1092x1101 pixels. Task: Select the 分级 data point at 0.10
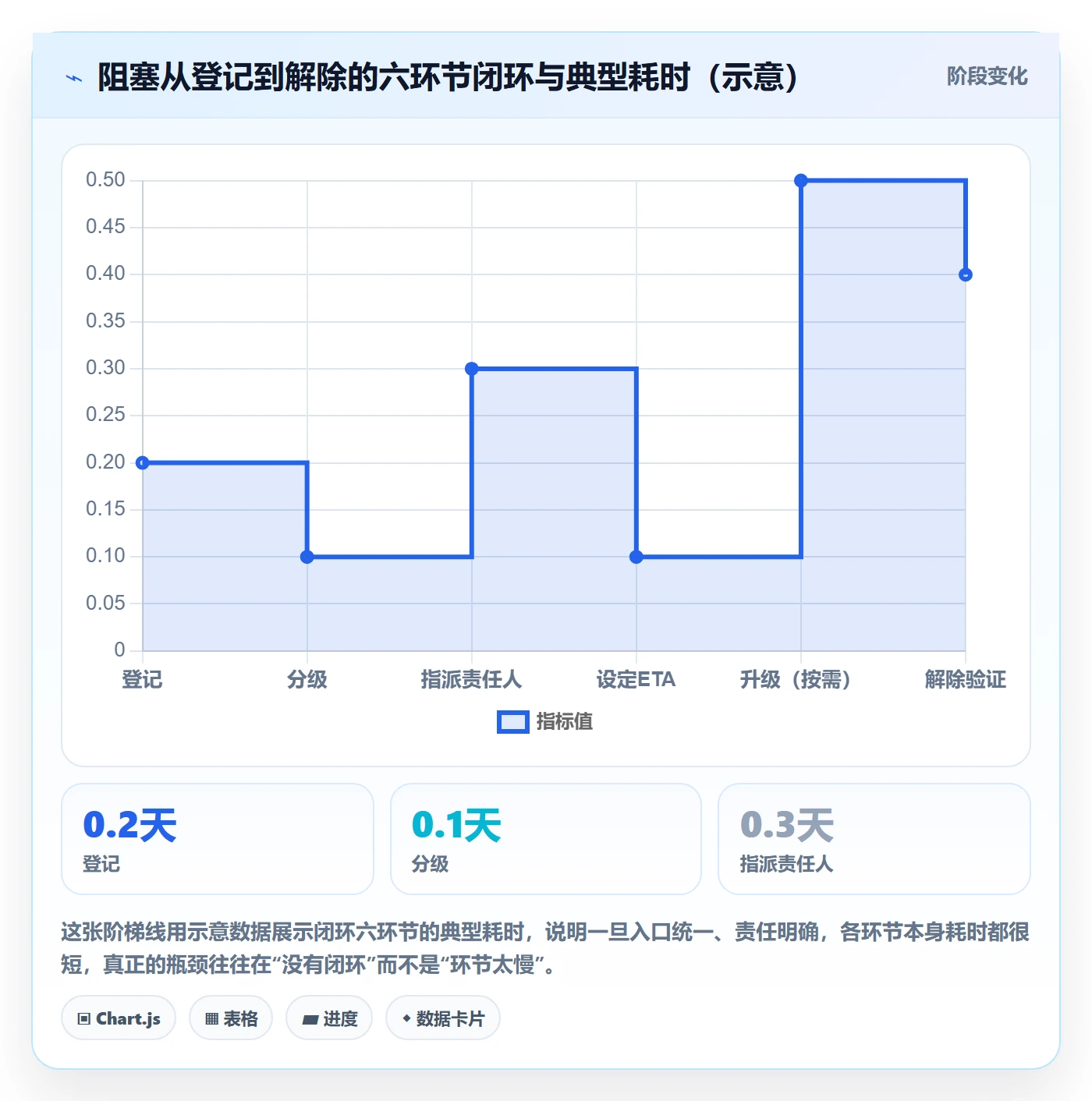307,557
